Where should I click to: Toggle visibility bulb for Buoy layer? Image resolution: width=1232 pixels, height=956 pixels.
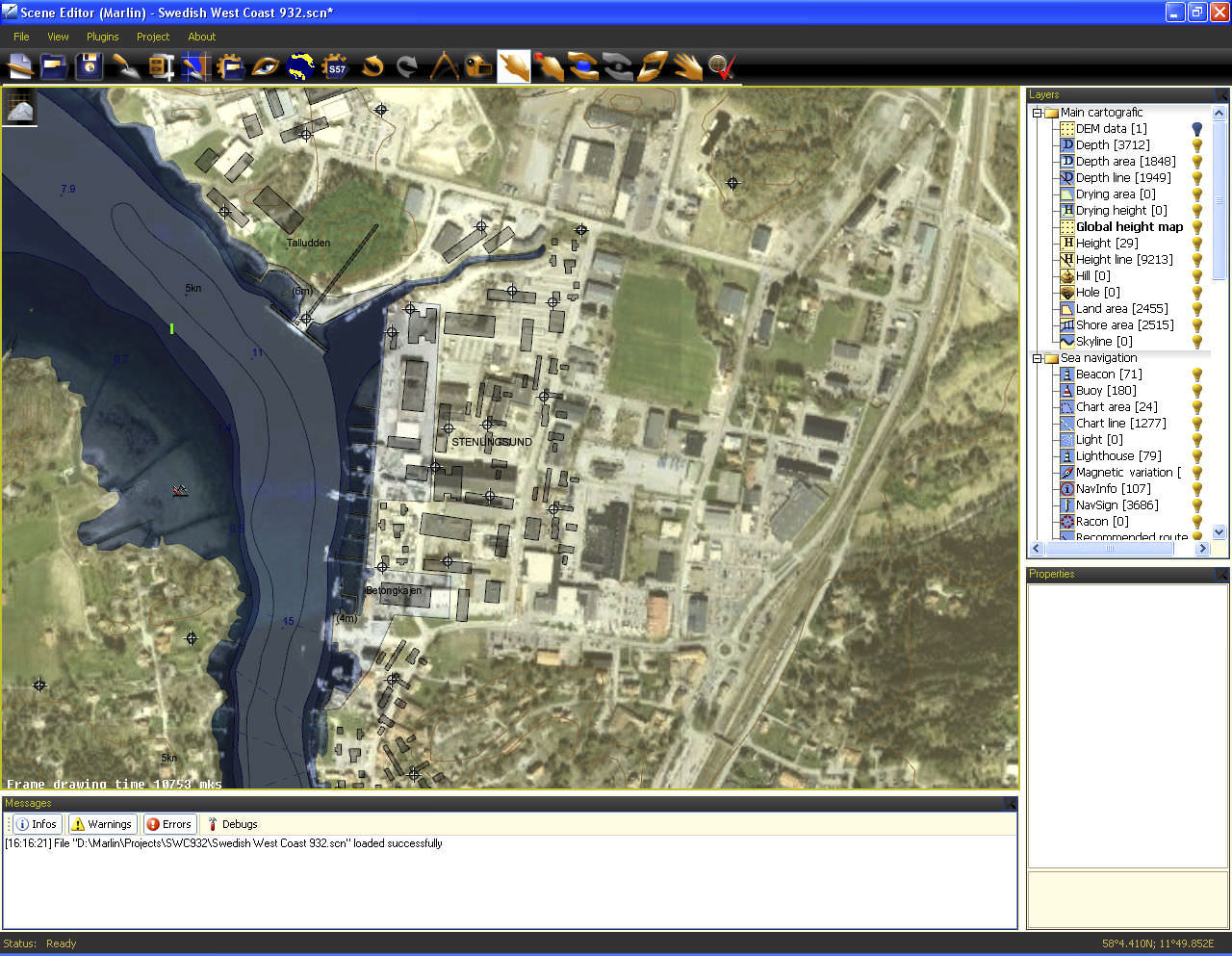pos(1197,391)
